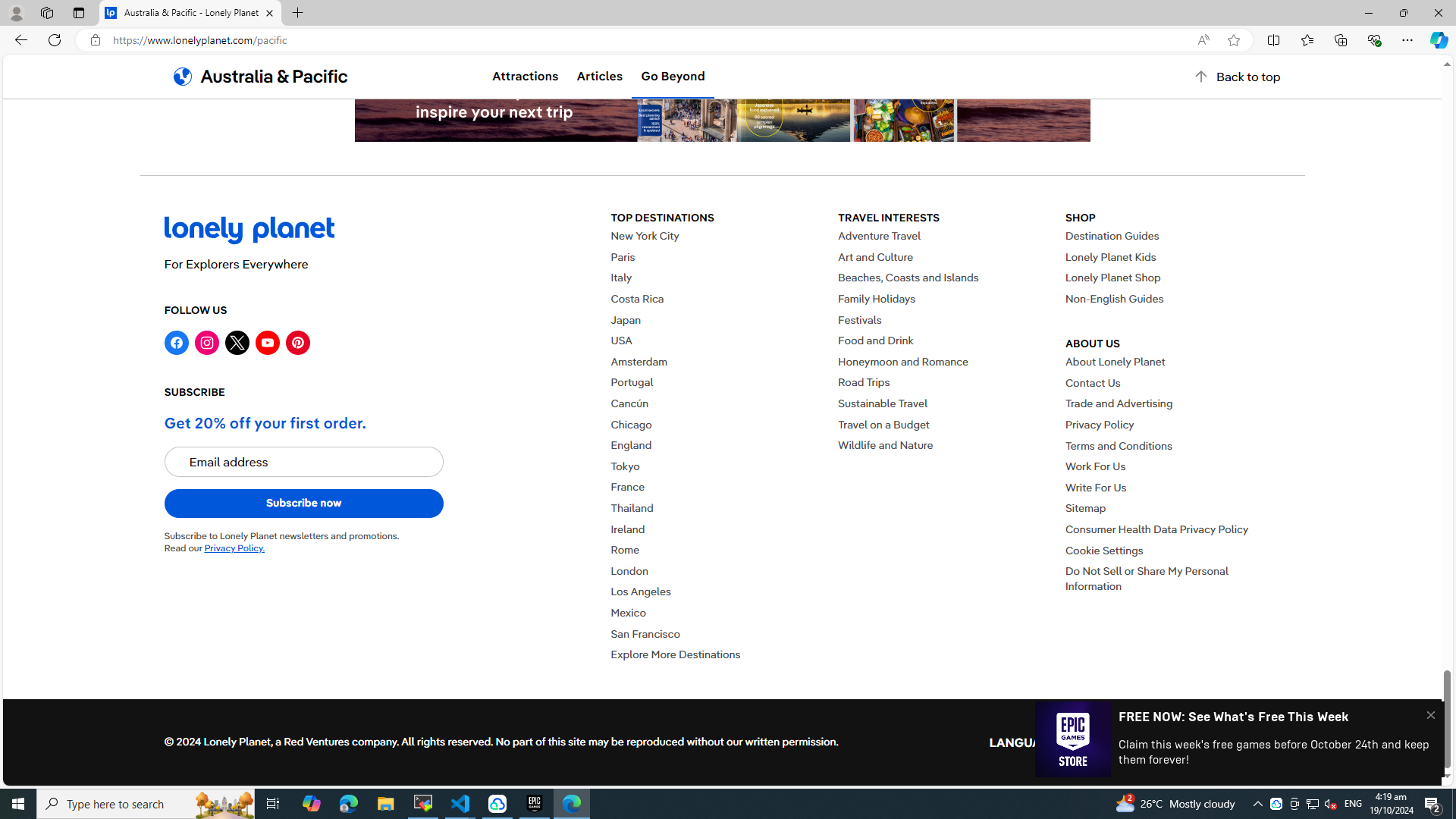
Task: Close the Epic Games notification popup
Action: 1430,715
